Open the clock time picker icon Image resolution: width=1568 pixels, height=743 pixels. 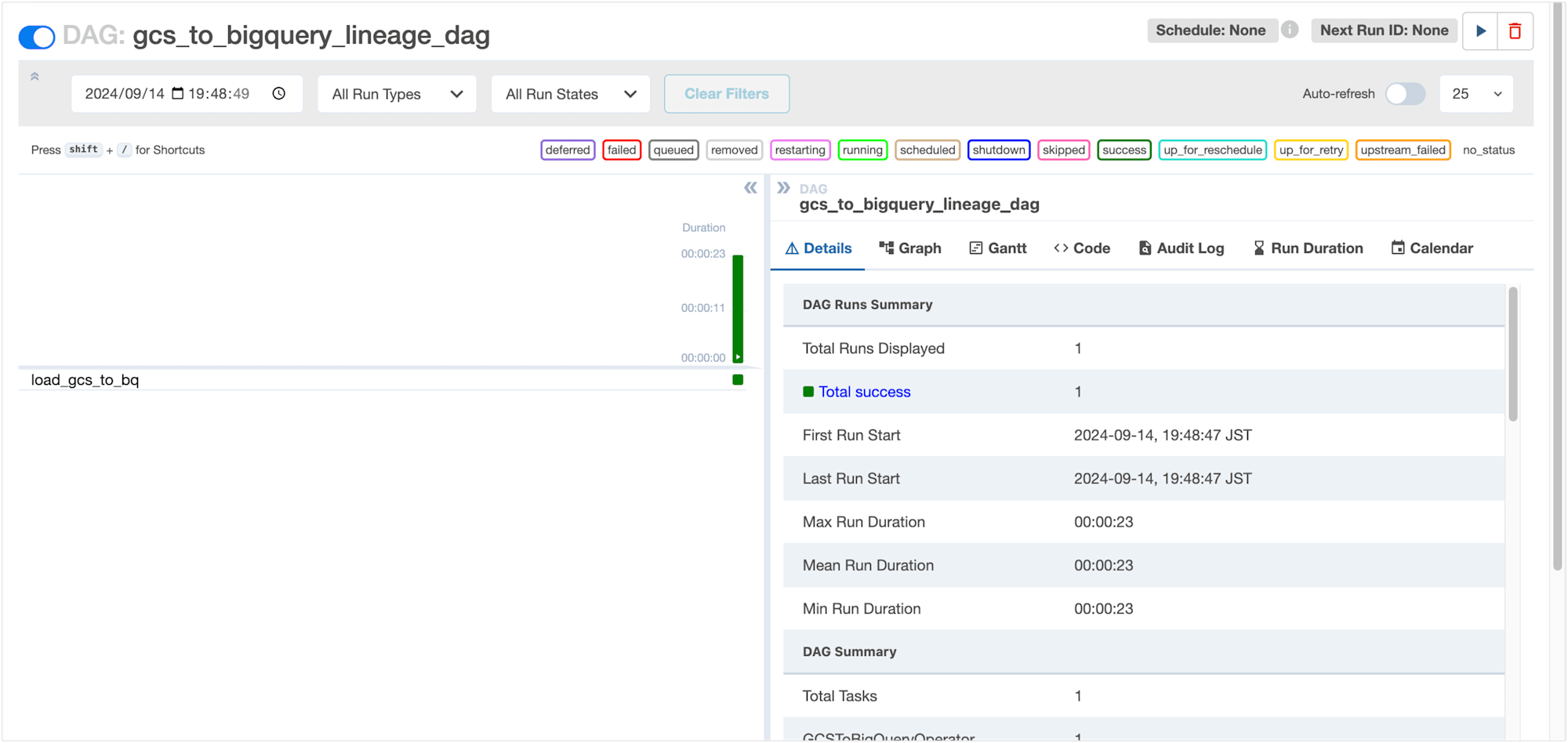point(279,93)
